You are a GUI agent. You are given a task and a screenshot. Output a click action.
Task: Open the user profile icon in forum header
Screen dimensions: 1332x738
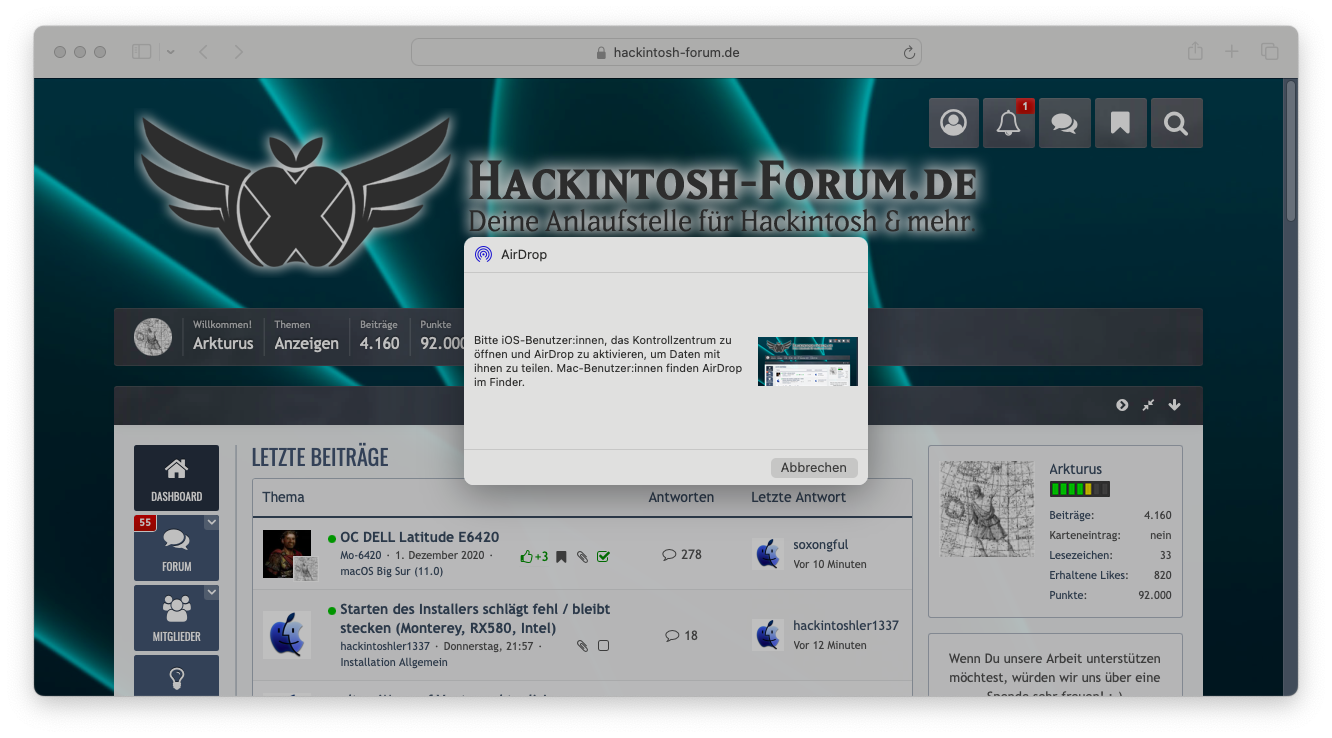(954, 123)
